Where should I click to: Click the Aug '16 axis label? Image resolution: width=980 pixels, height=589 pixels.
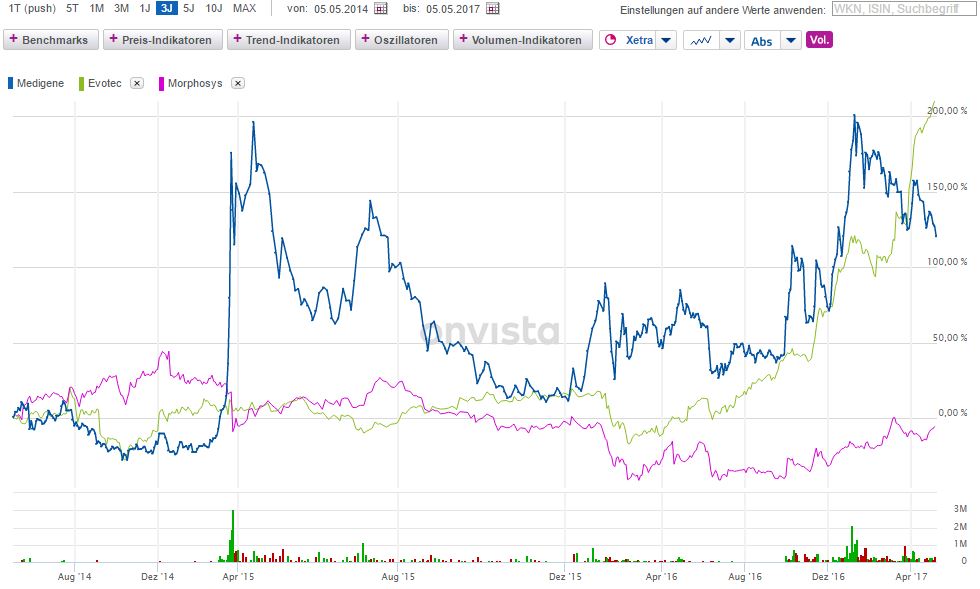click(745, 576)
